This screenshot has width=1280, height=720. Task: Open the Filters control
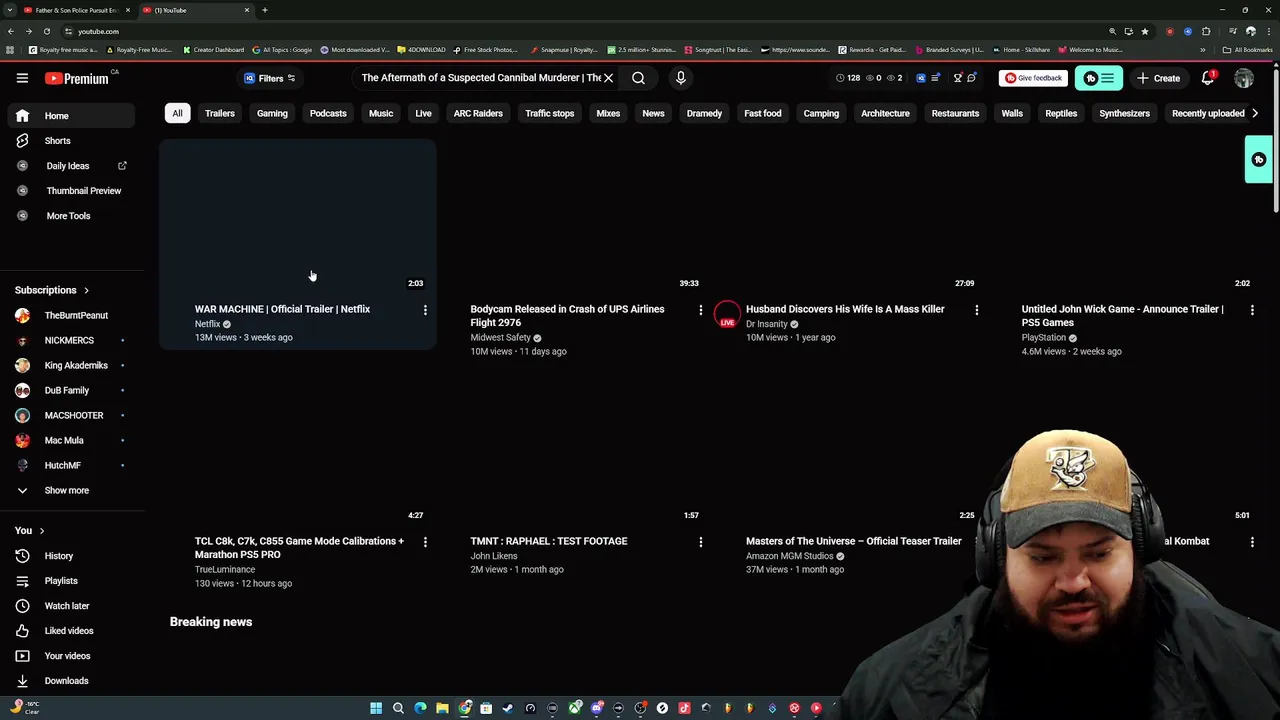click(270, 78)
